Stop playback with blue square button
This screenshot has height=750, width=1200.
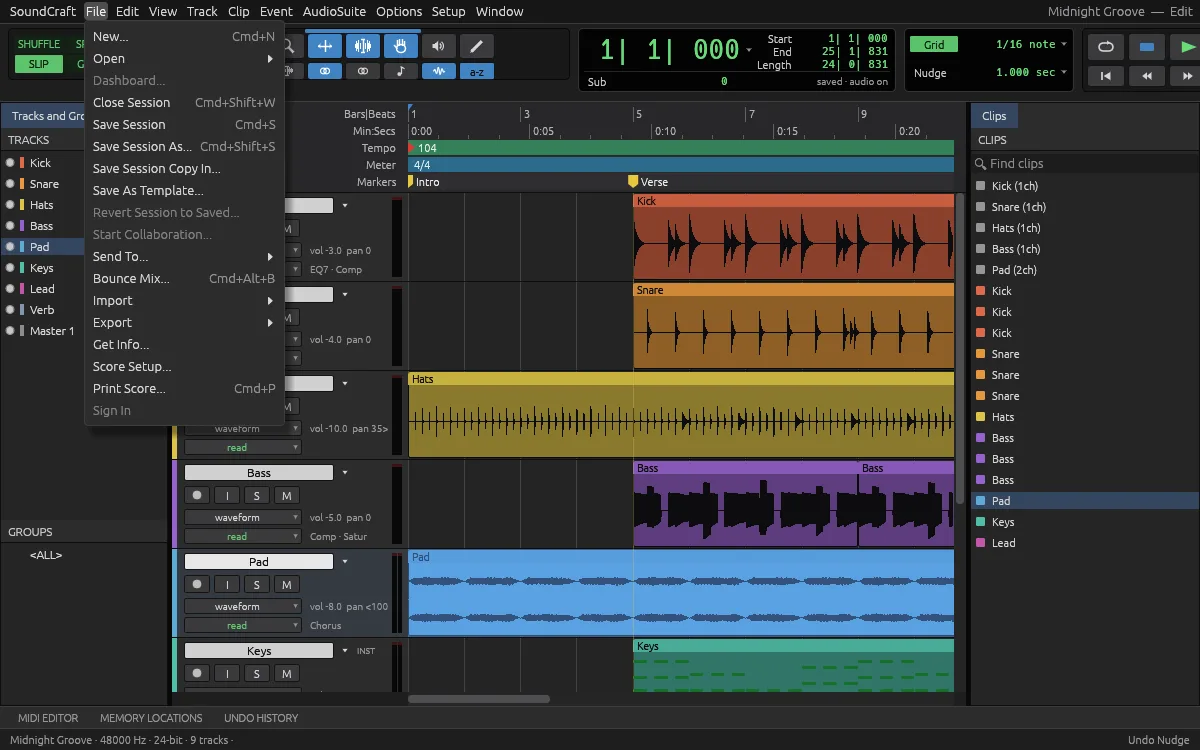[1147, 47]
